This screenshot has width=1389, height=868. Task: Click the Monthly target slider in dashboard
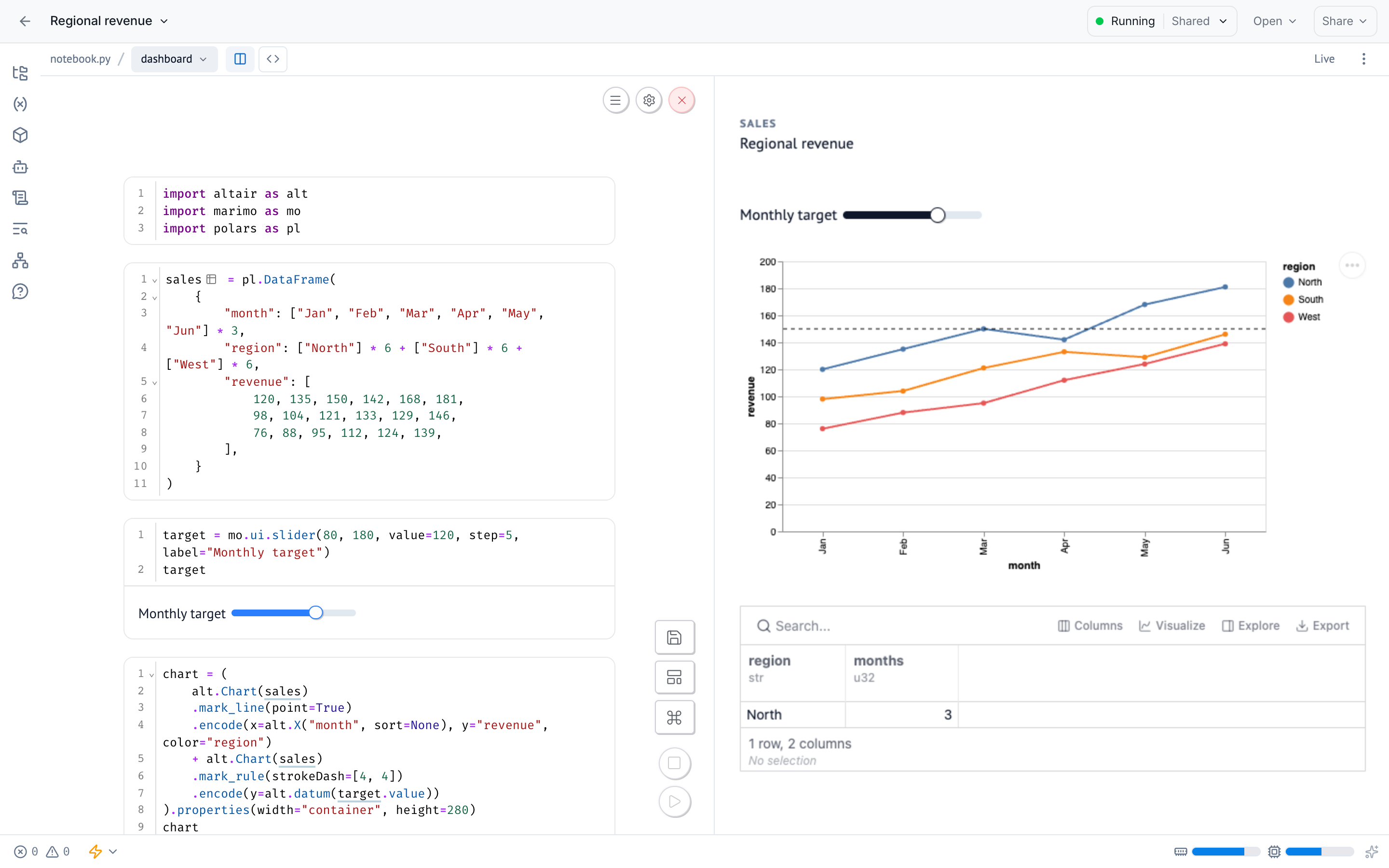[912, 215]
